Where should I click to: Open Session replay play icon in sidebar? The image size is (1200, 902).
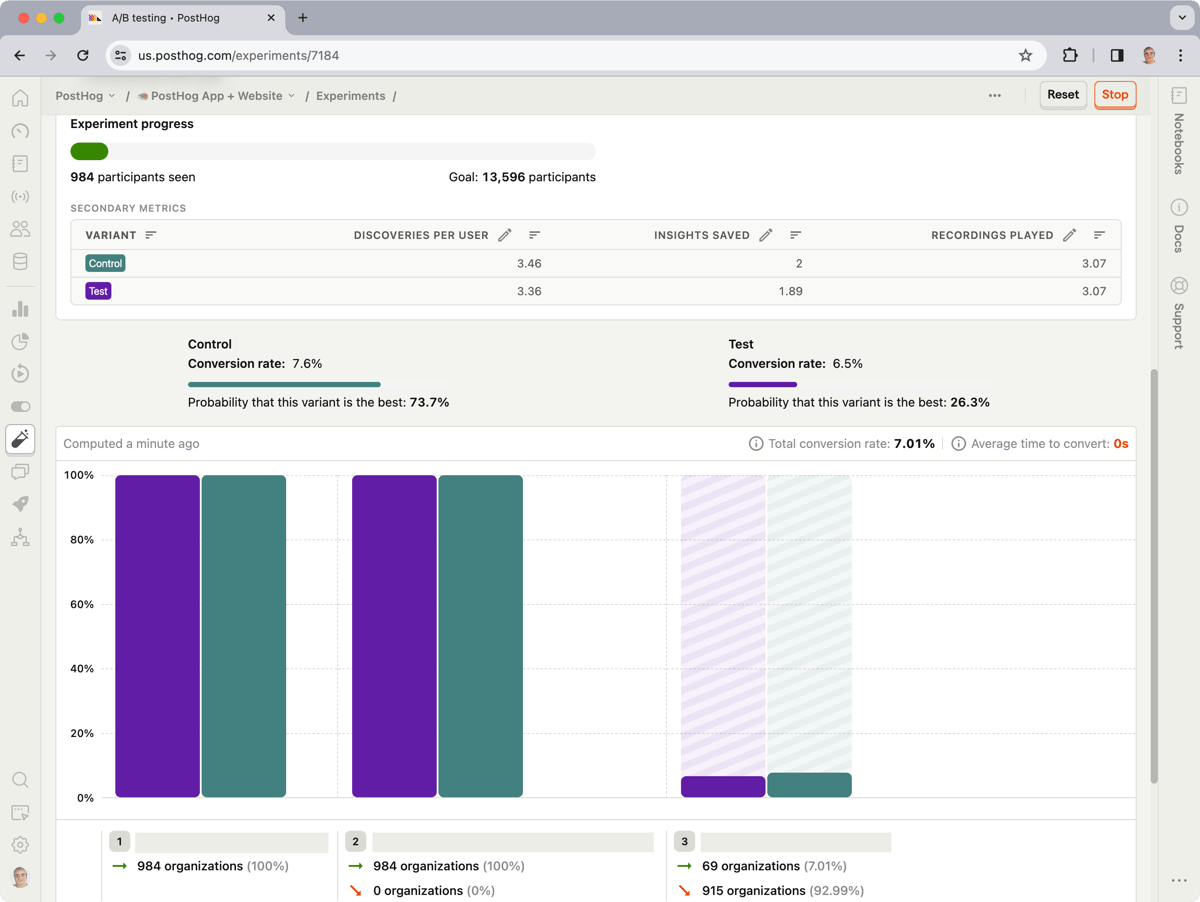coord(20,374)
